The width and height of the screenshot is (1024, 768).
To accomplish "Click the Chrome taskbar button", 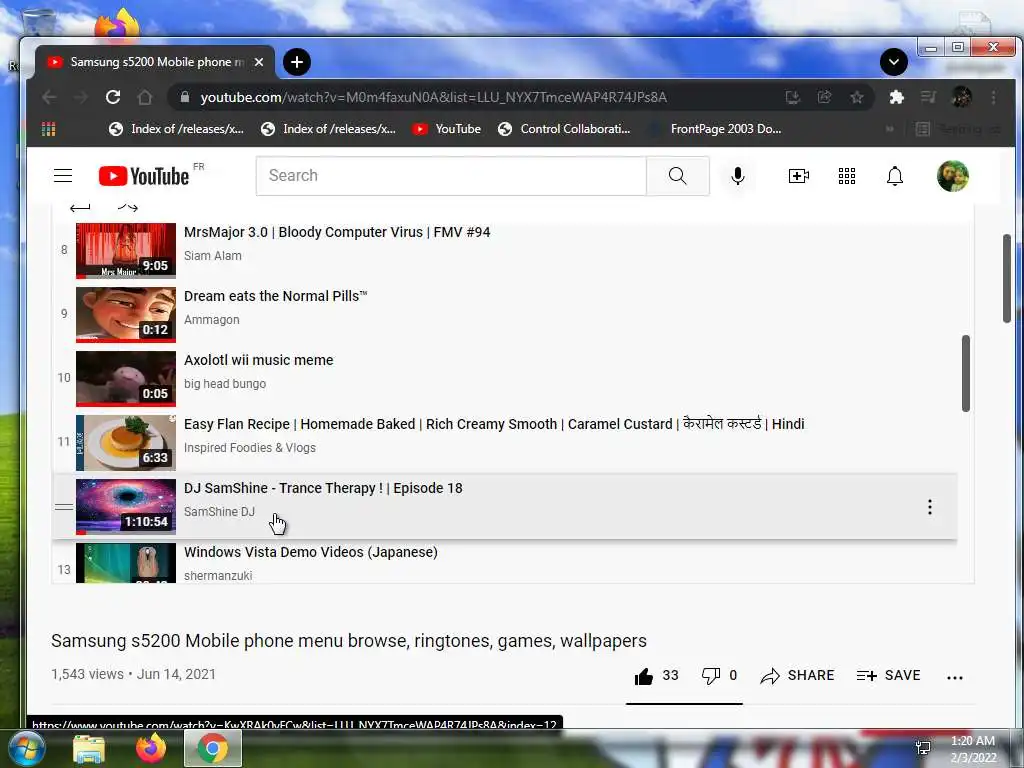I will [213, 748].
